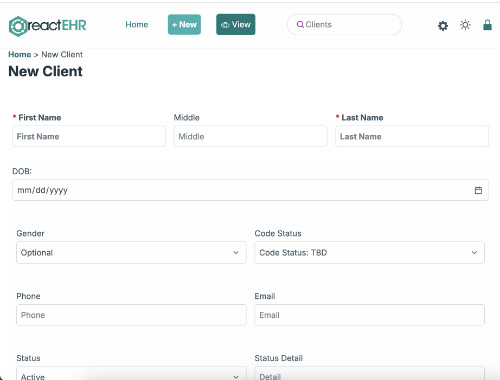Open DOB calendar picker icon

[x=478, y=190]
